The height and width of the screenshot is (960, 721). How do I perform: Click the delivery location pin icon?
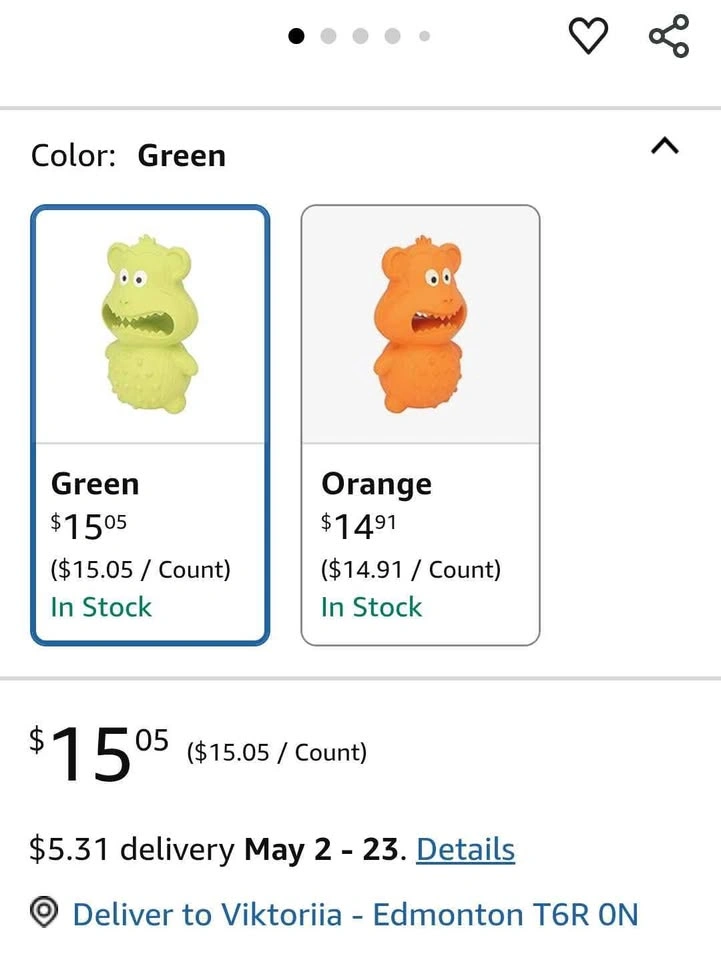tap(43, 914)
